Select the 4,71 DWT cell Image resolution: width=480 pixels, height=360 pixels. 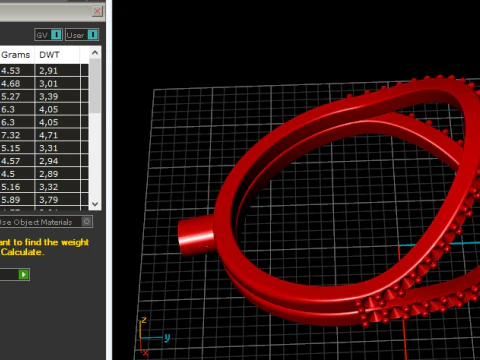click(x=57, y=135)
